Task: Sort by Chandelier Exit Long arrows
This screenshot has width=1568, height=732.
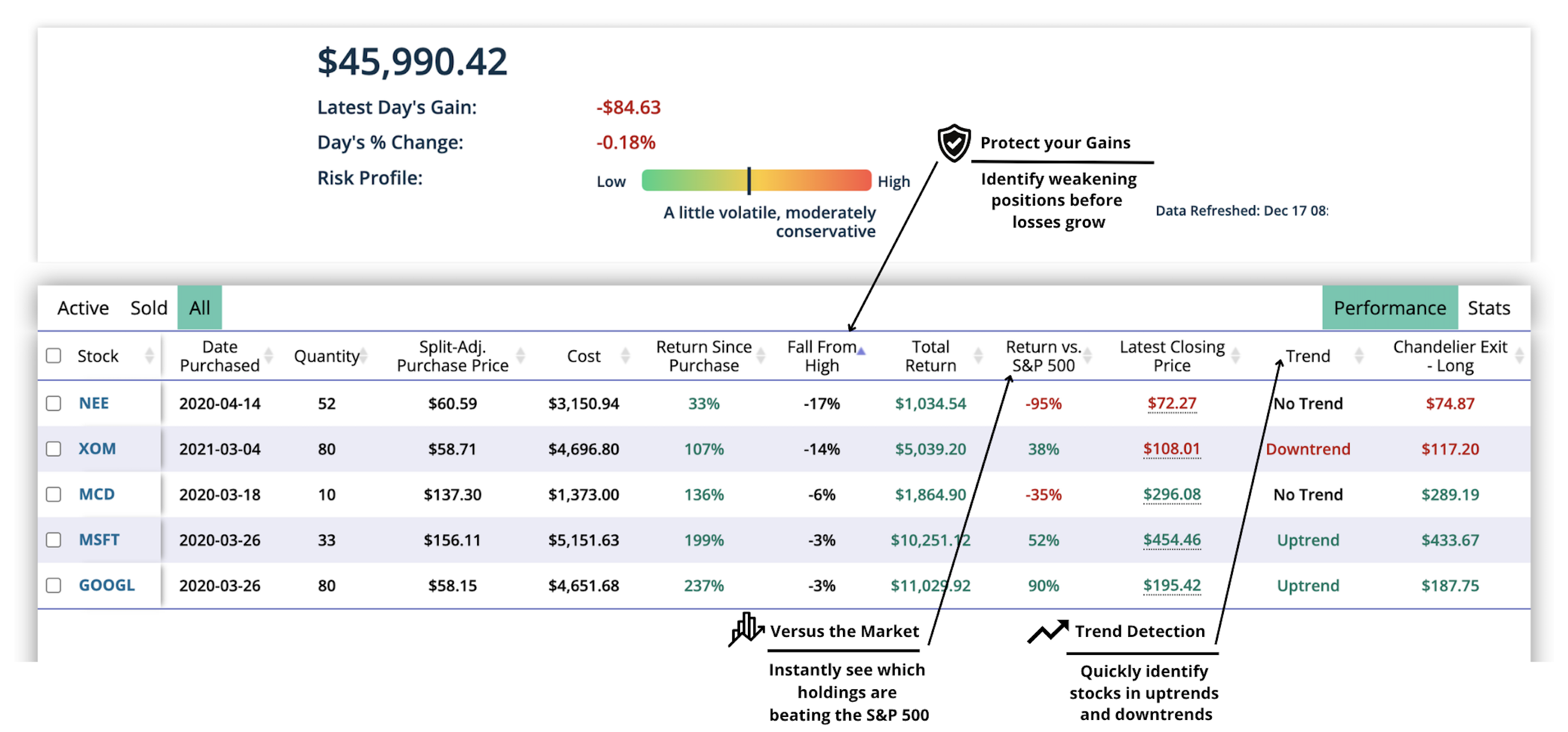Action: (x=1519, y=356)
